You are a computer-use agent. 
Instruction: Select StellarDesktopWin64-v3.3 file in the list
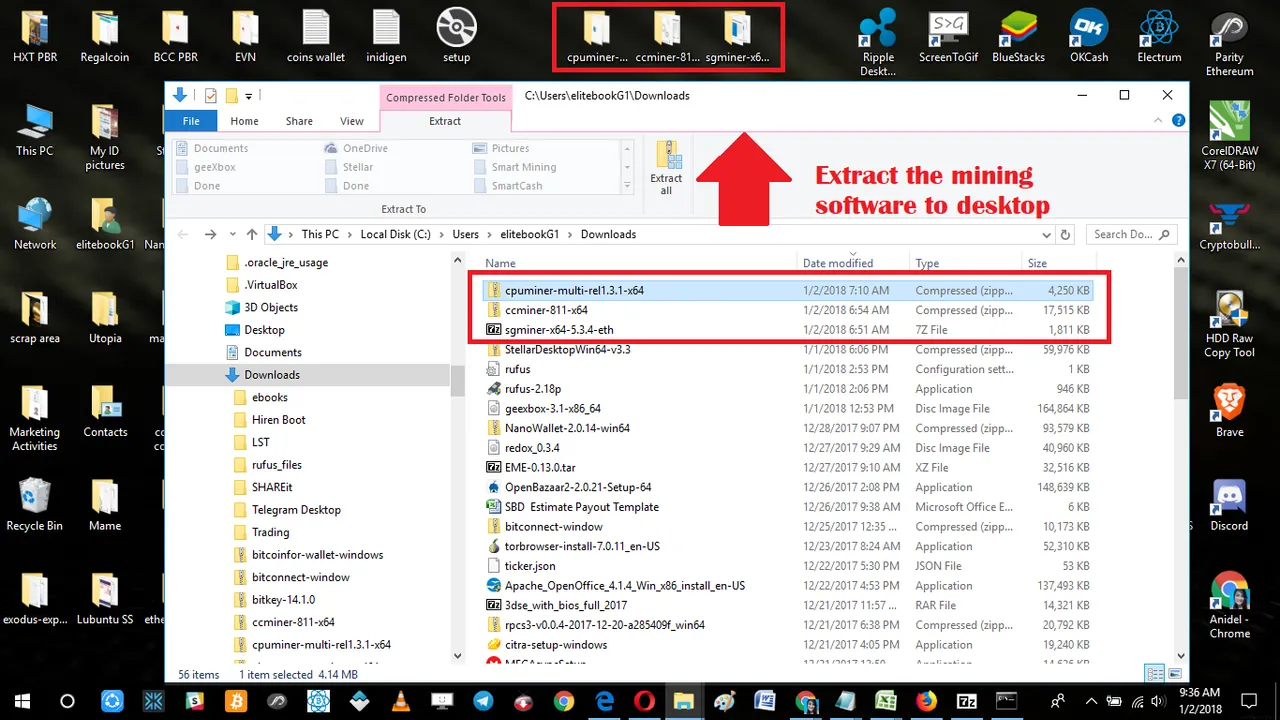789,350
